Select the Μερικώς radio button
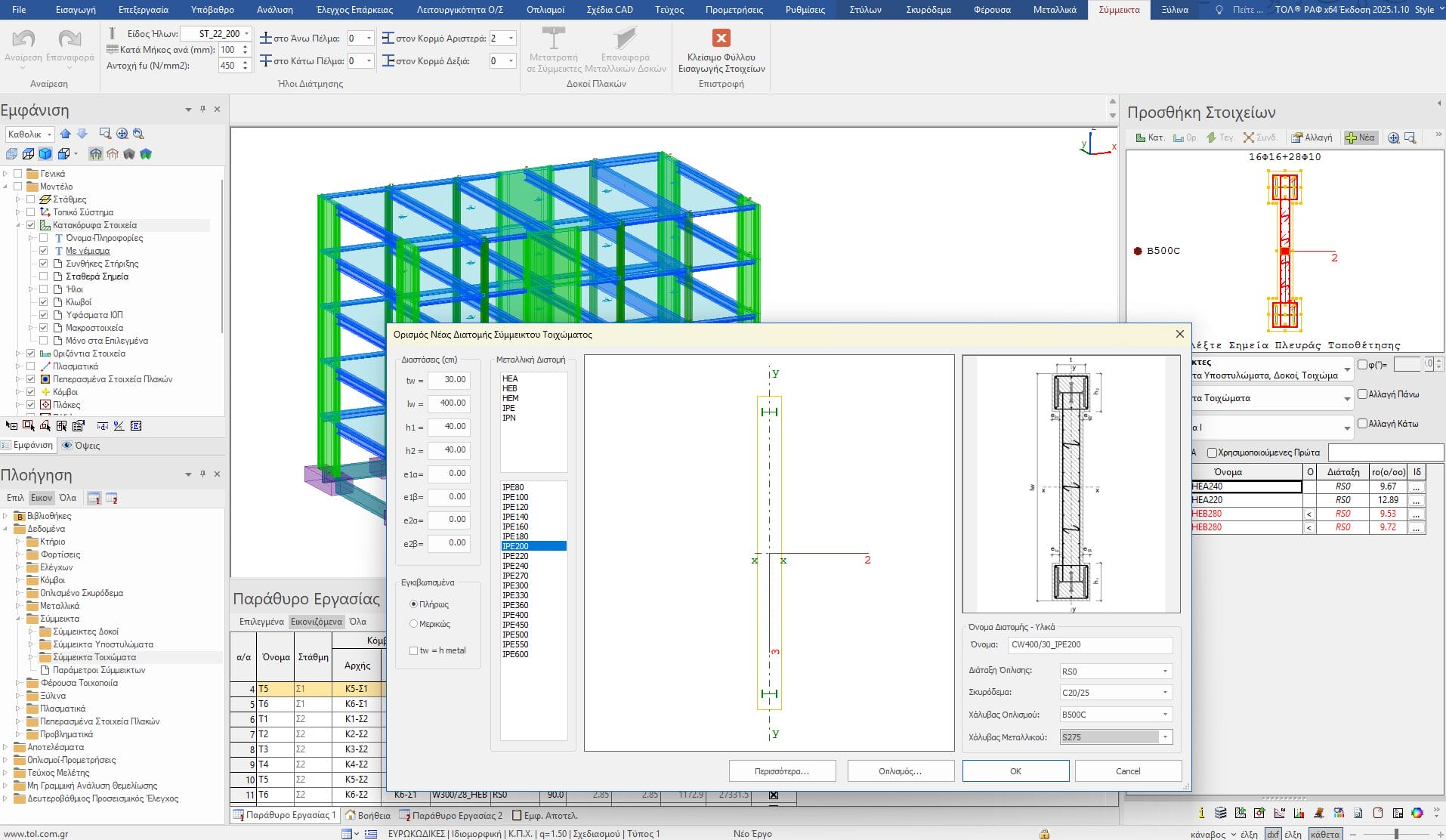Image resolution: width=1446 pixels, height=840 pixels. point(413,624)
